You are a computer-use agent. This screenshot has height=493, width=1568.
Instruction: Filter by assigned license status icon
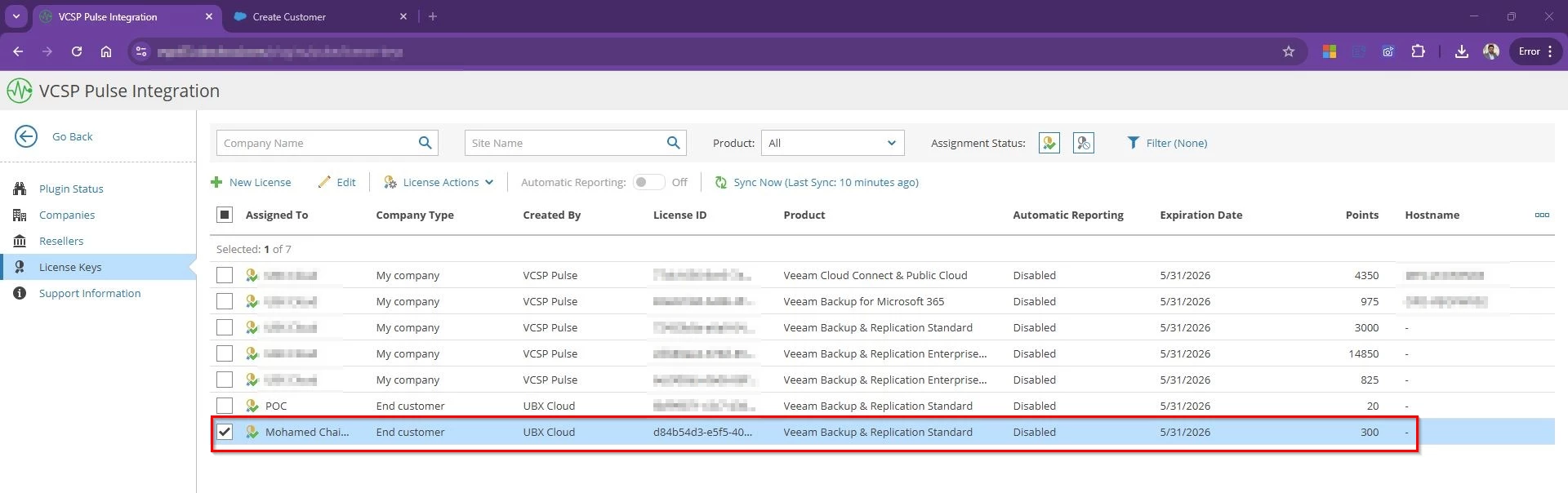coord(1049,143)
